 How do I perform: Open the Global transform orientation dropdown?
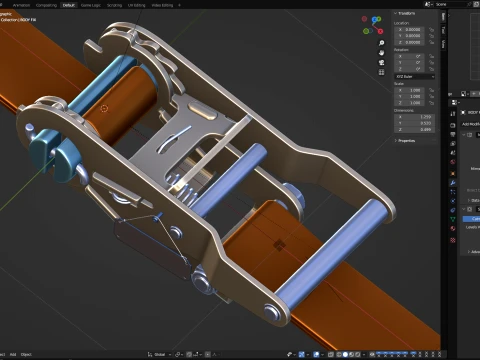point(159,354)
